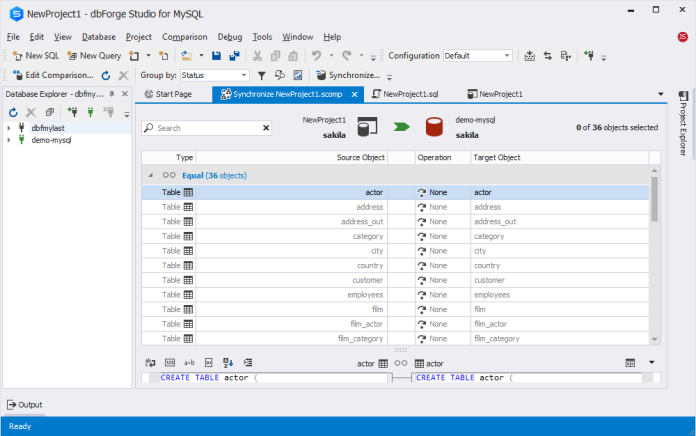The height and width of the screenshot is (436, 696).
Task: Open the document tabs list dropdown arrow
Action: [660, 94]
